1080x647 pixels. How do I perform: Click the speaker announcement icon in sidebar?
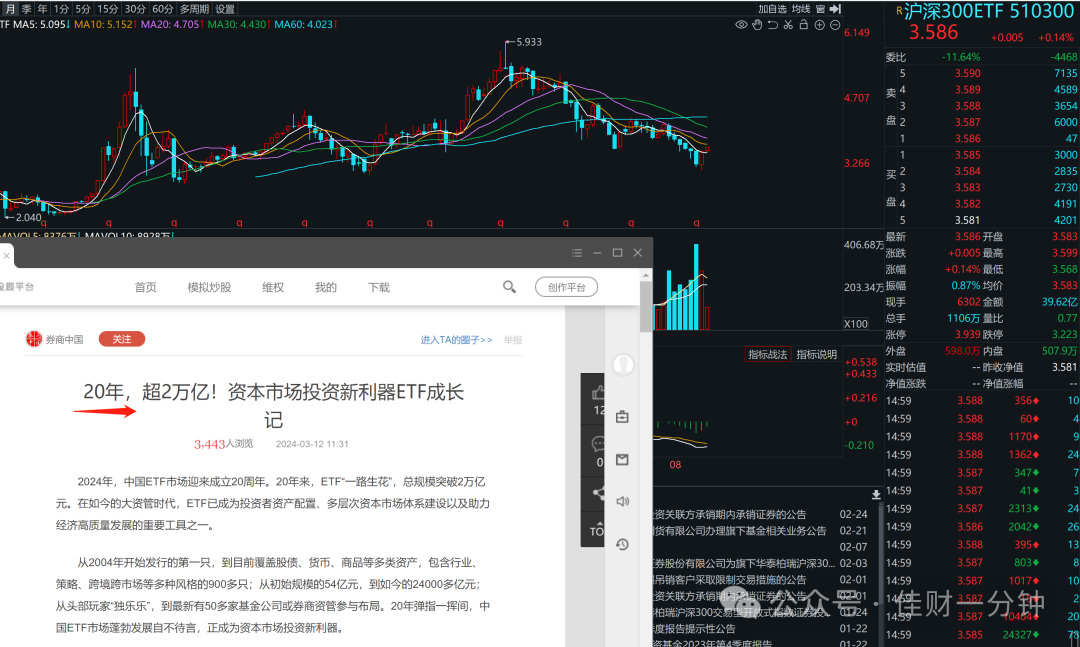click(622, 502)
